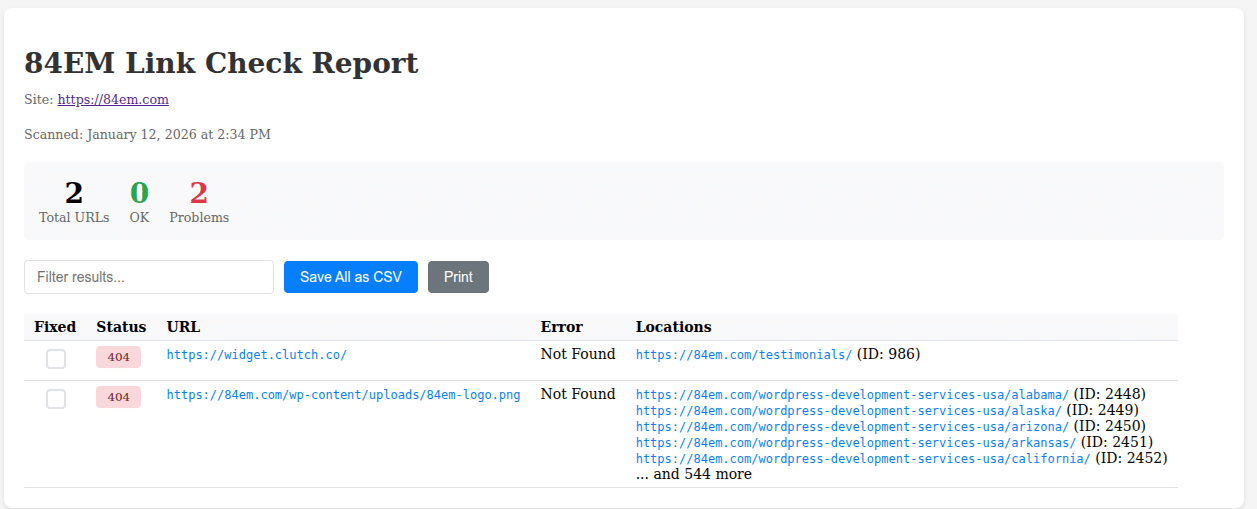Click the Not Found error for 84em-logo.png
Viewport: 1257px width, 509px height.
pos(578,394)
